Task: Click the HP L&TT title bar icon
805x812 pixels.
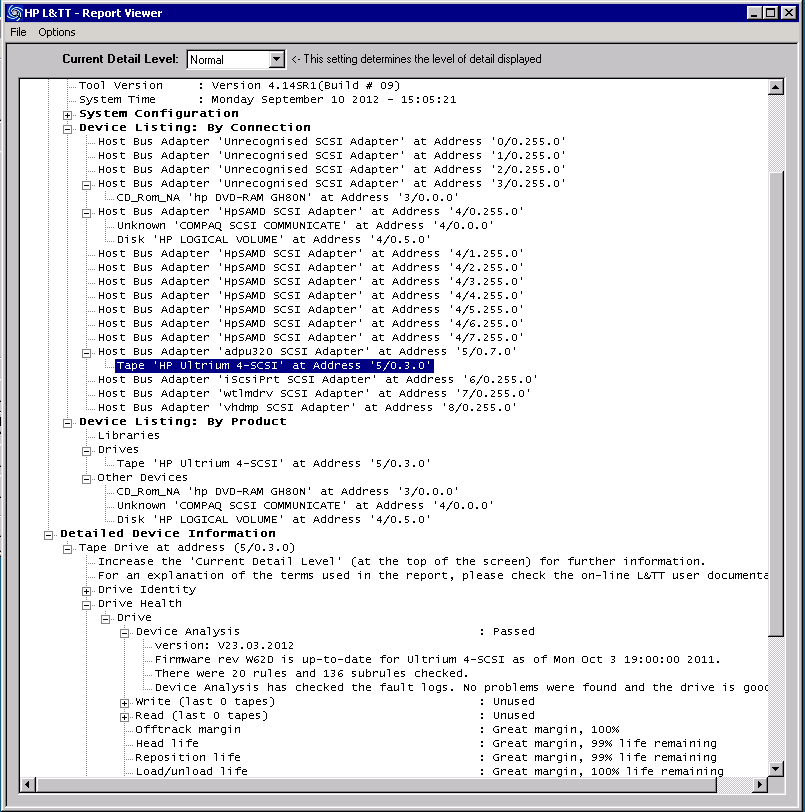Action: pos(14,13)
